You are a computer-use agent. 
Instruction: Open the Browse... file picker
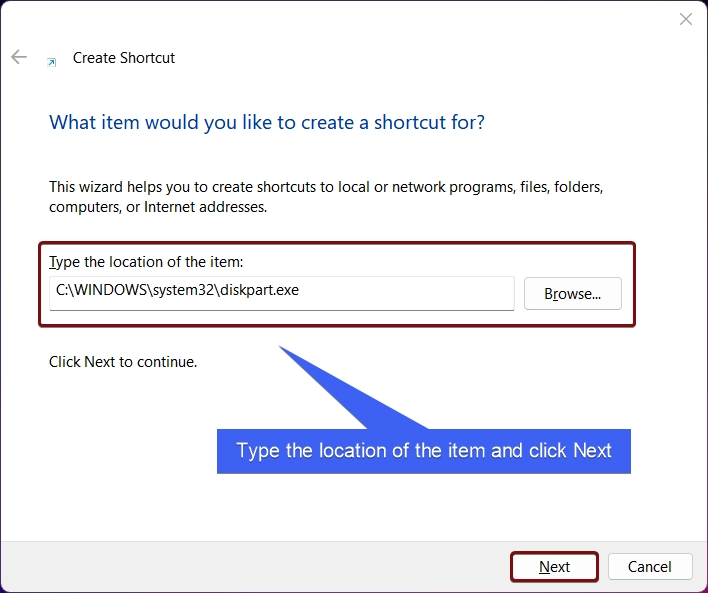[573, 294]
